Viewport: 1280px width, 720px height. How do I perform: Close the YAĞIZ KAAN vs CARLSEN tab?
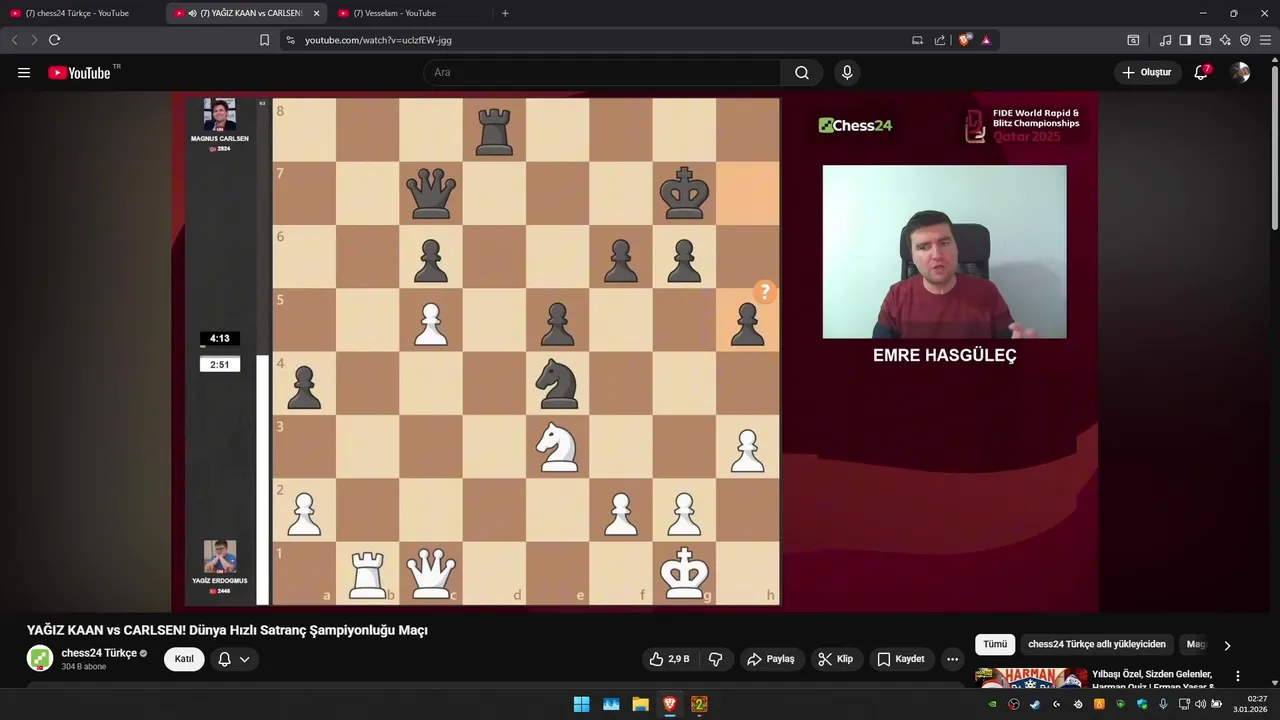[317, 13]
